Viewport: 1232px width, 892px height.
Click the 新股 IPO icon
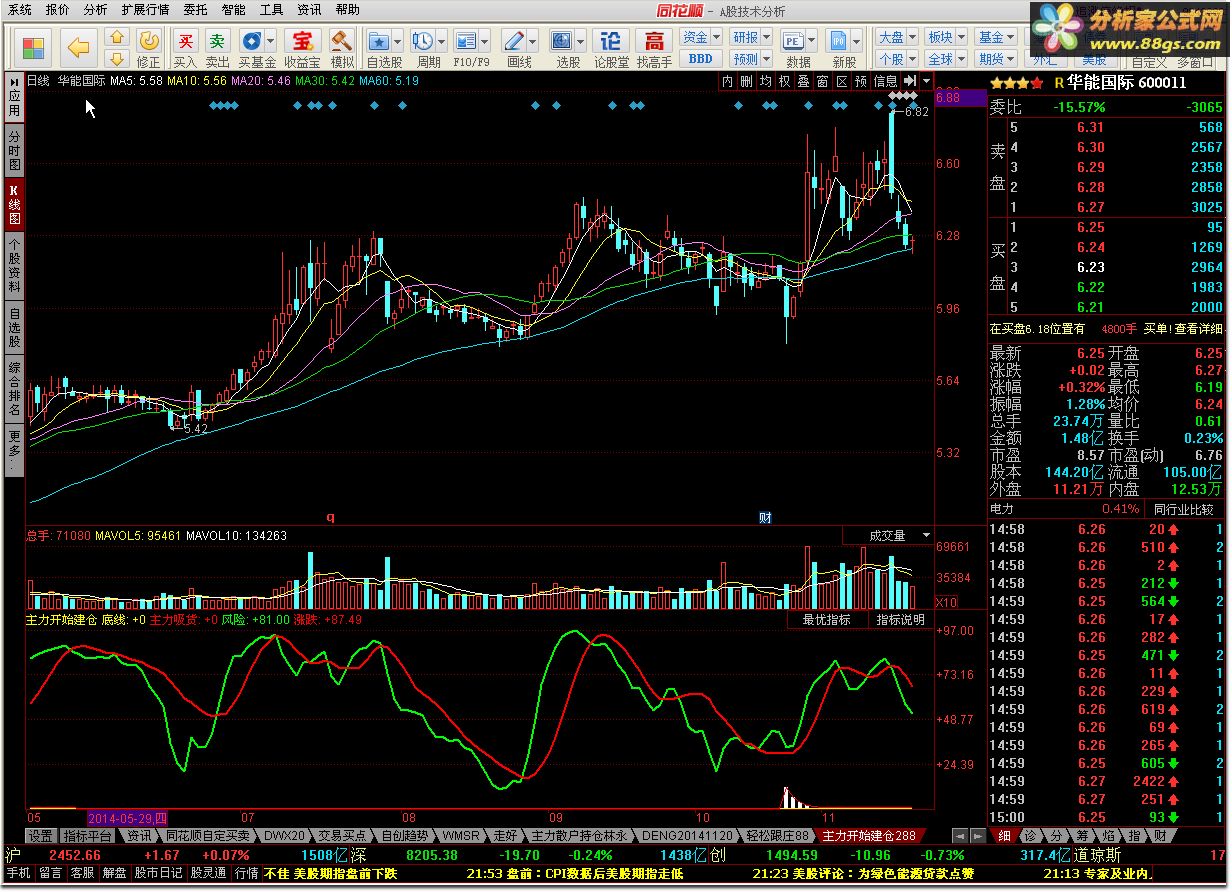838,40
